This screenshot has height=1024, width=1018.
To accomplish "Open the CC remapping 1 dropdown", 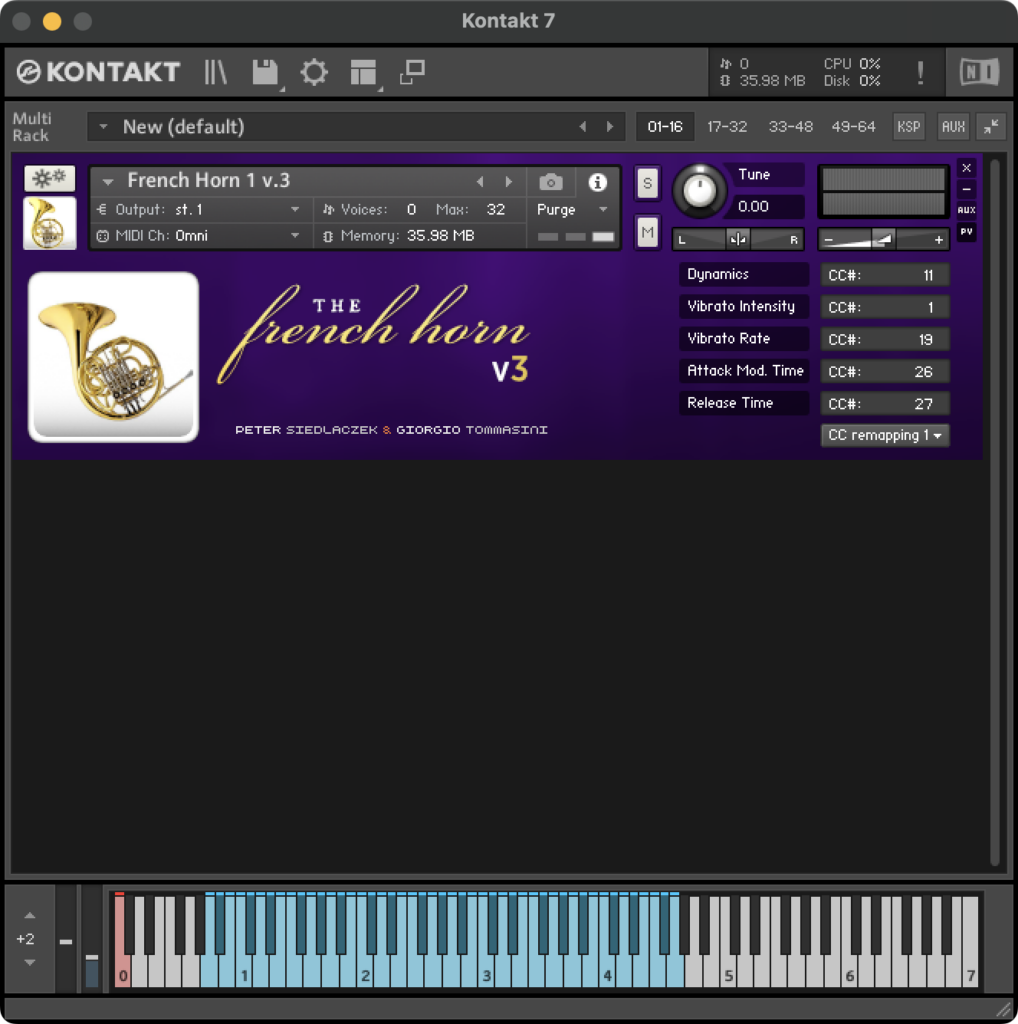I will pyautogui.click(x=884, y=435).
